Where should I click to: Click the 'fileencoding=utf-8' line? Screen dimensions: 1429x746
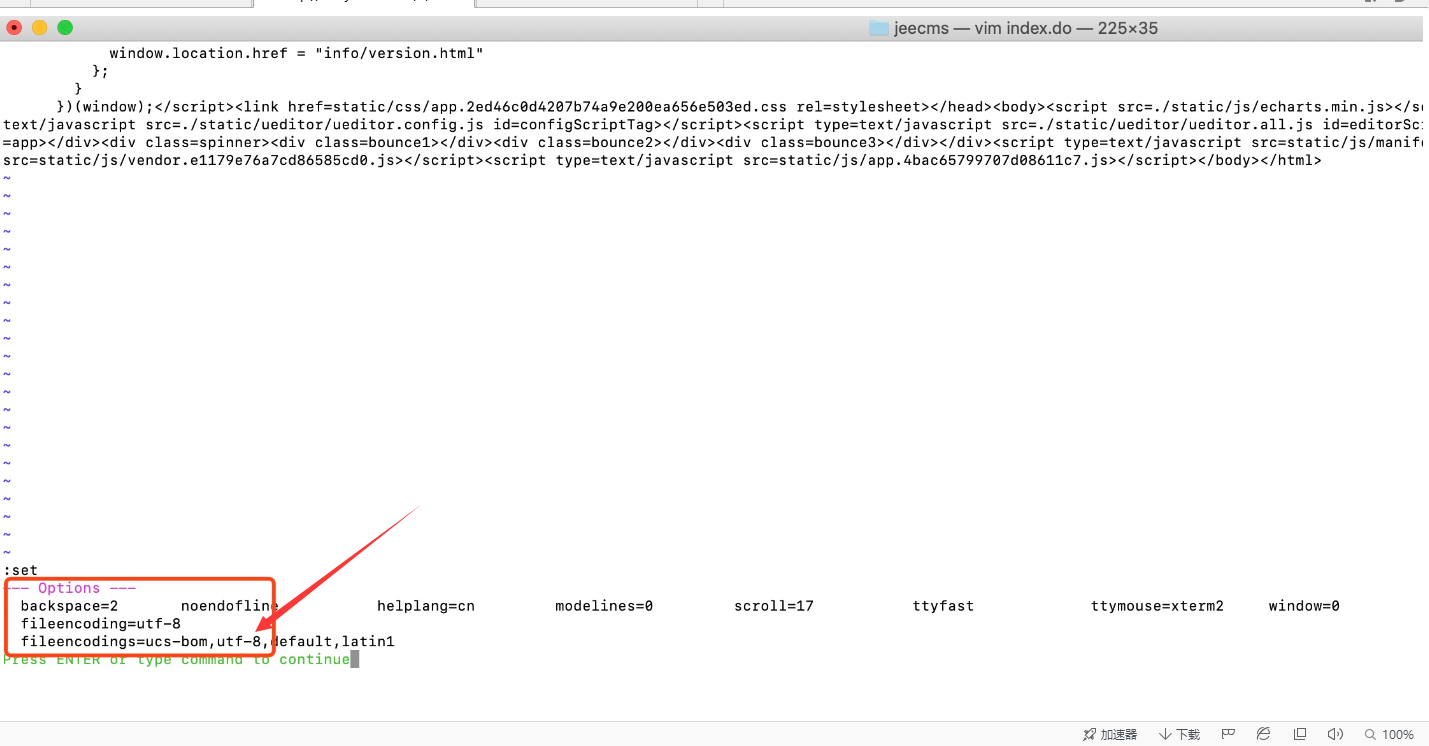point(101,624)
